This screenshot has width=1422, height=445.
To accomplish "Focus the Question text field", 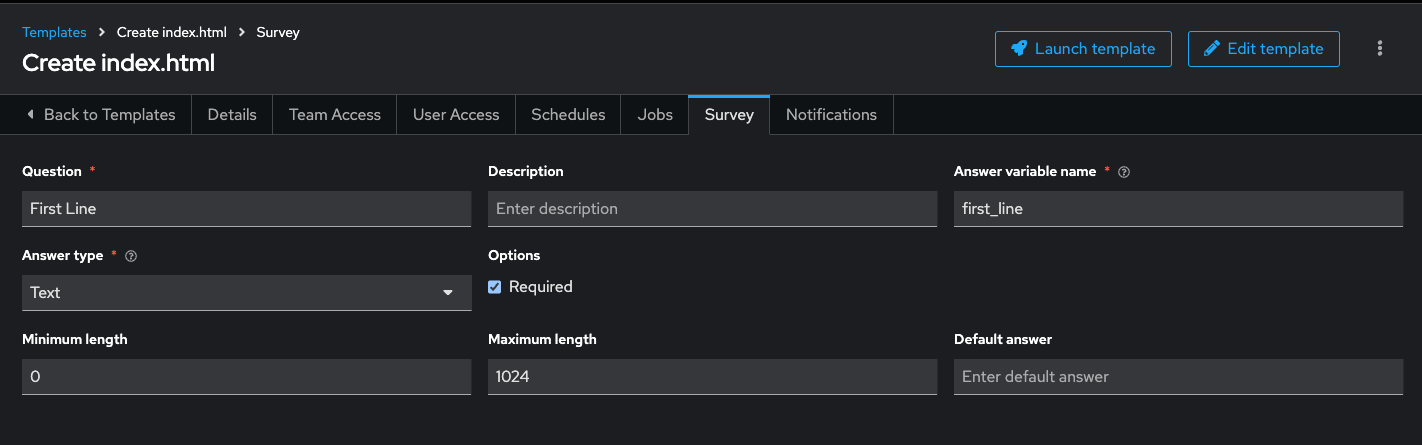I will click(x=246, y=209).
